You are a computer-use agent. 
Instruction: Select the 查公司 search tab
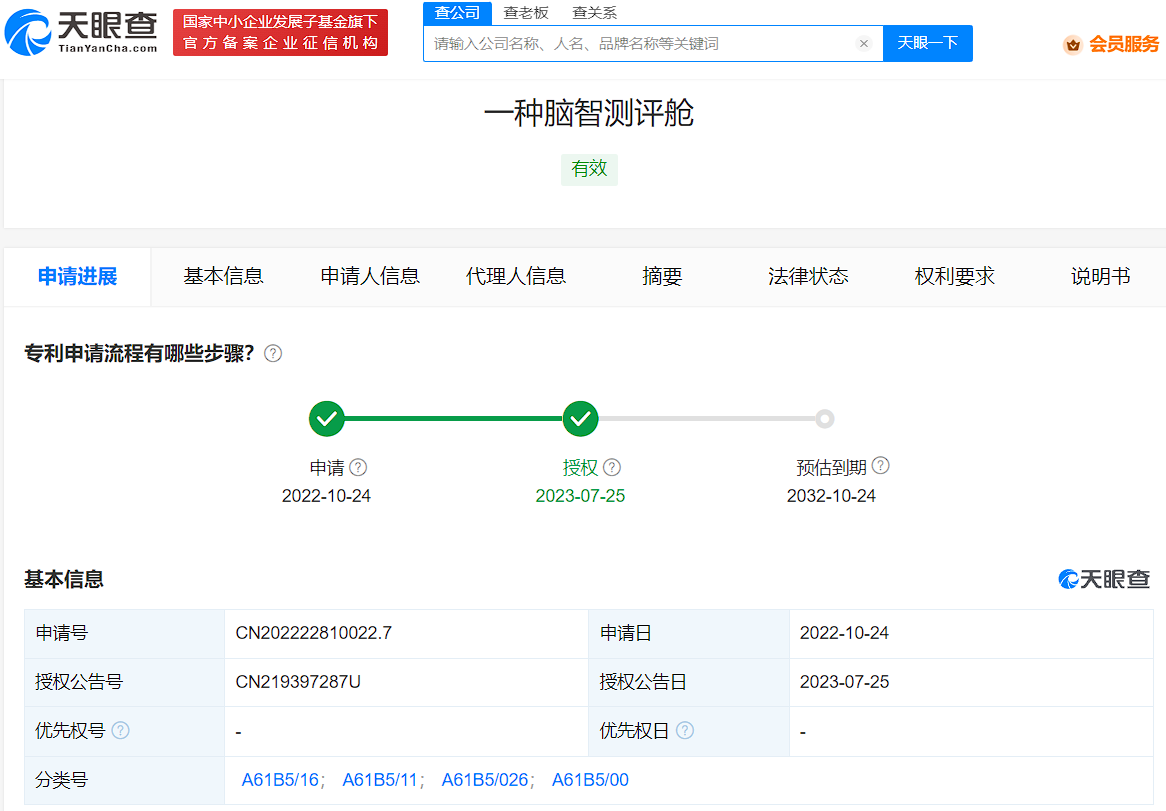tap(457, 13)
